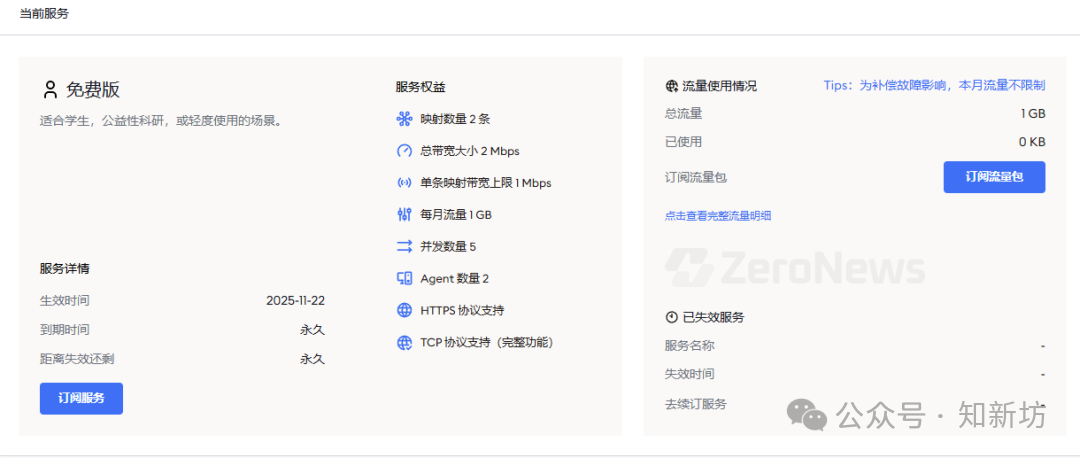Click the sliders icon for 每月流量
Viewport: 1080px width, 458px height.
click(x=404, y=215)
